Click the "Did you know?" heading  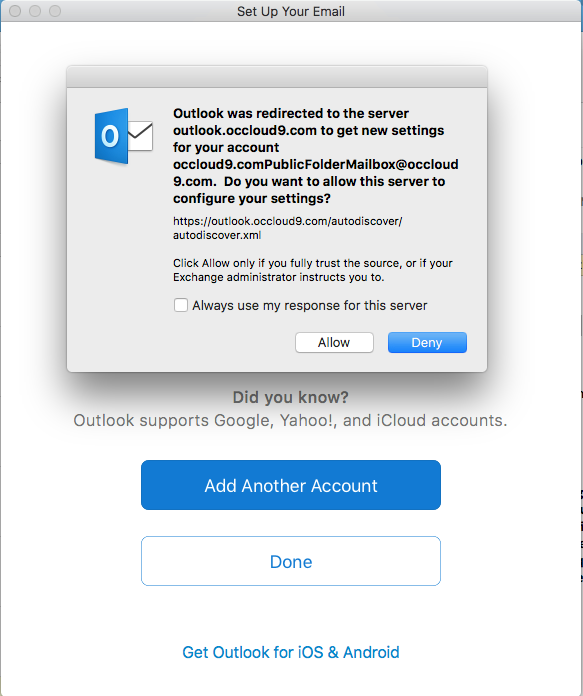tap(291, 397)
